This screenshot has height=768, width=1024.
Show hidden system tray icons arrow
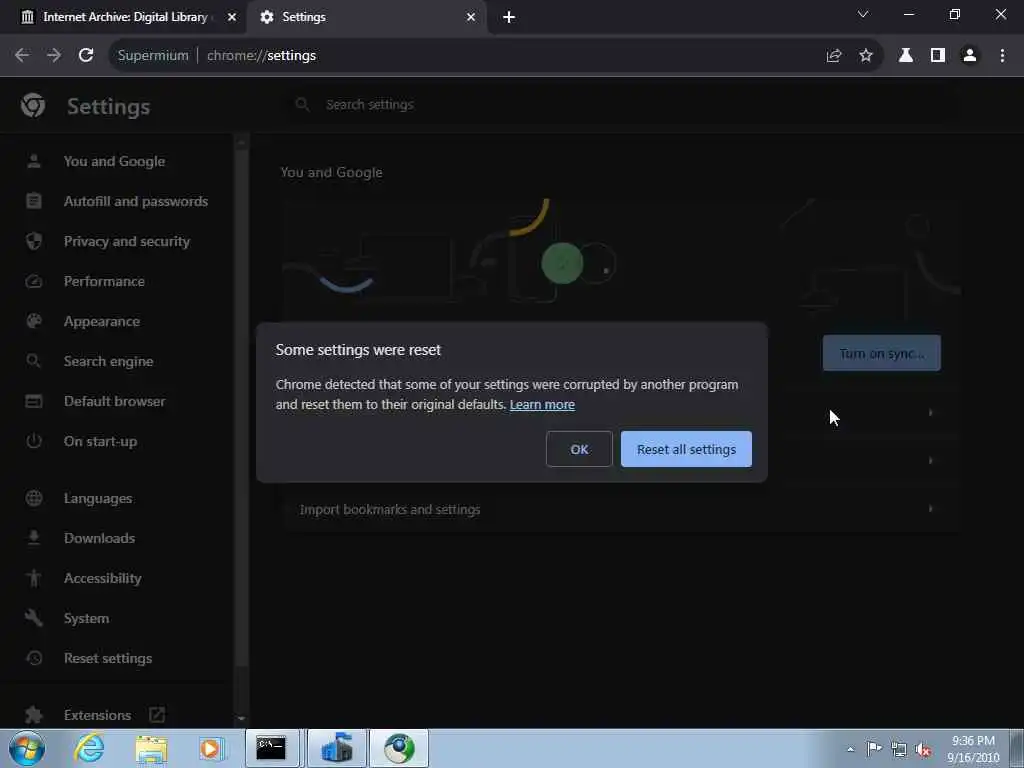850,749
